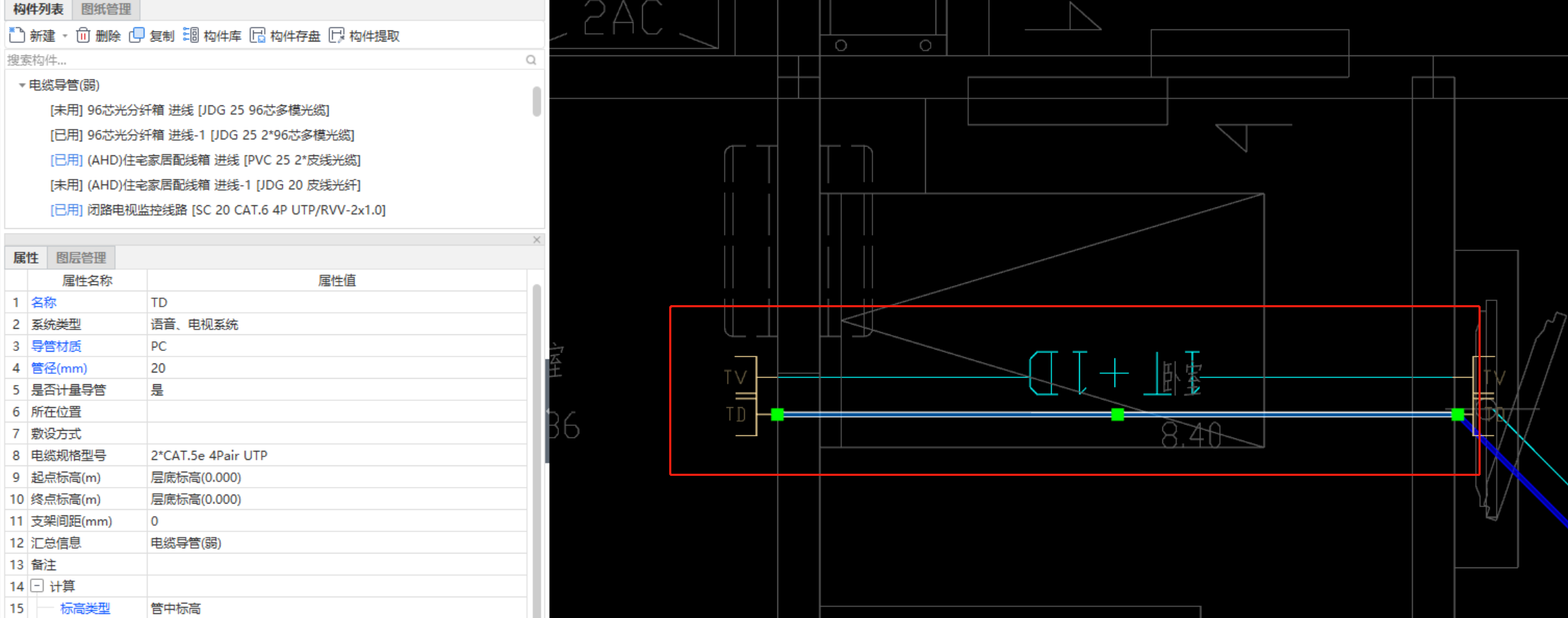Click the 汇总信息 value 电缆导管(弱)

coord(337,543)
